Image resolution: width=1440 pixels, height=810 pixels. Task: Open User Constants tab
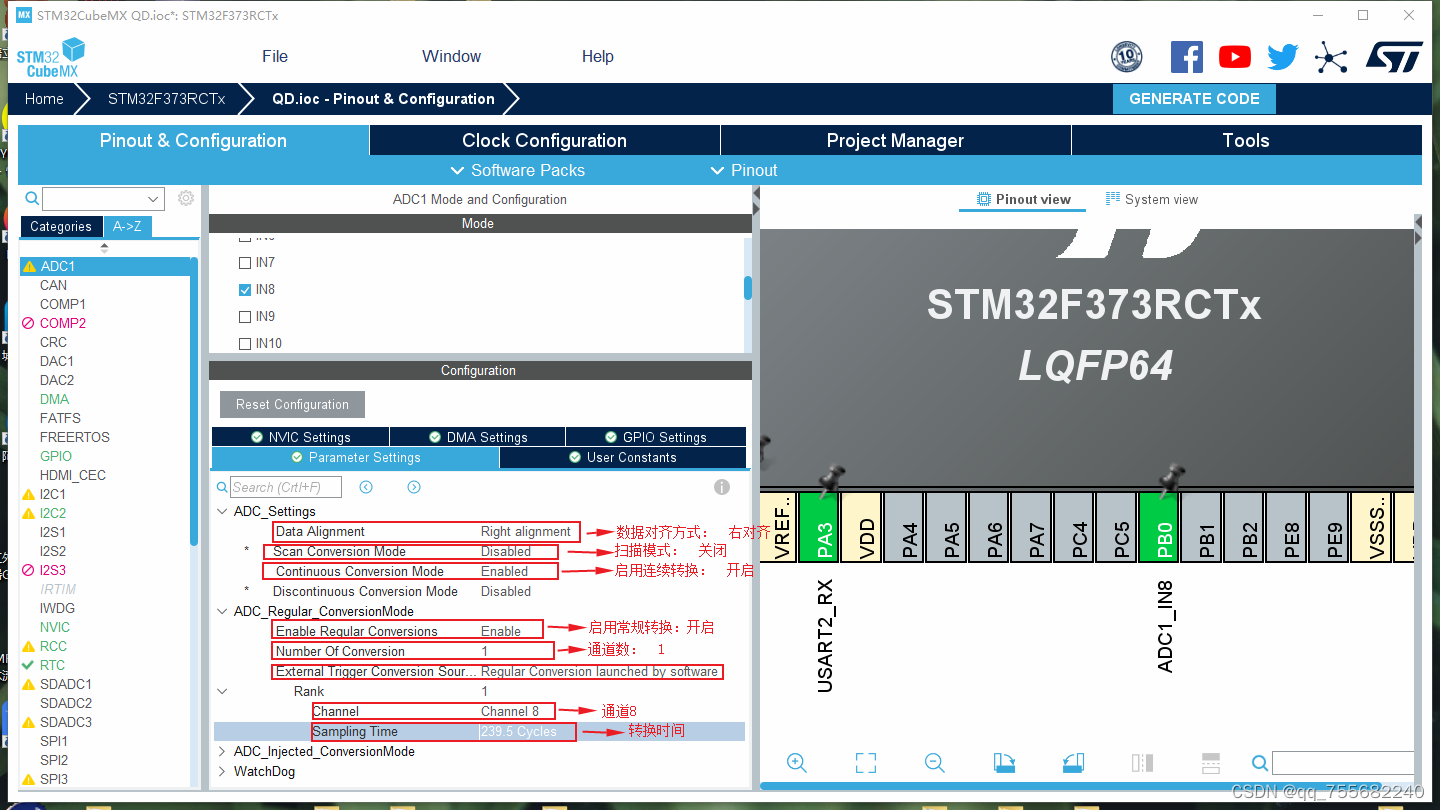tap(623, 457)
